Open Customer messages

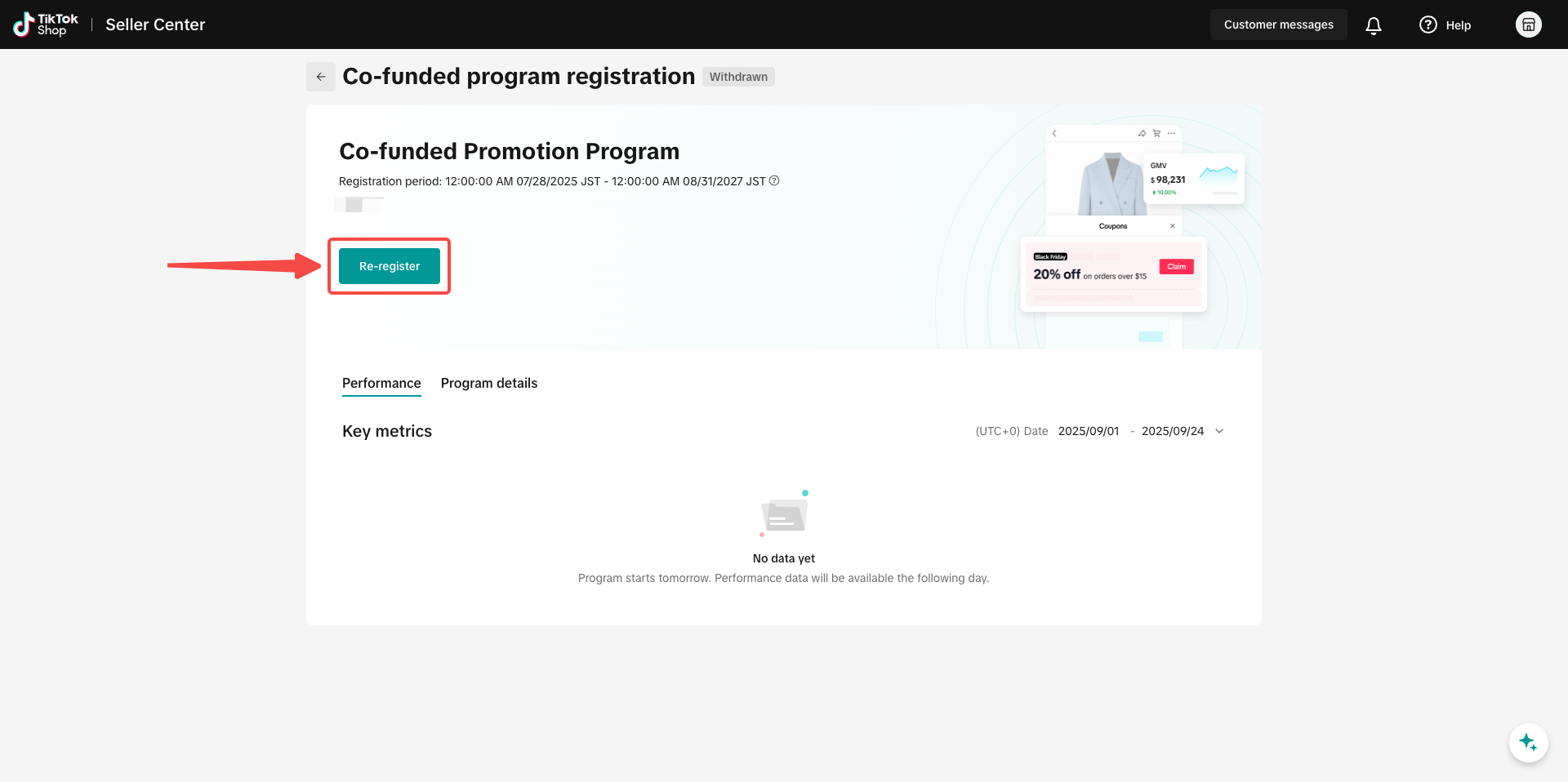point(1278,24)
